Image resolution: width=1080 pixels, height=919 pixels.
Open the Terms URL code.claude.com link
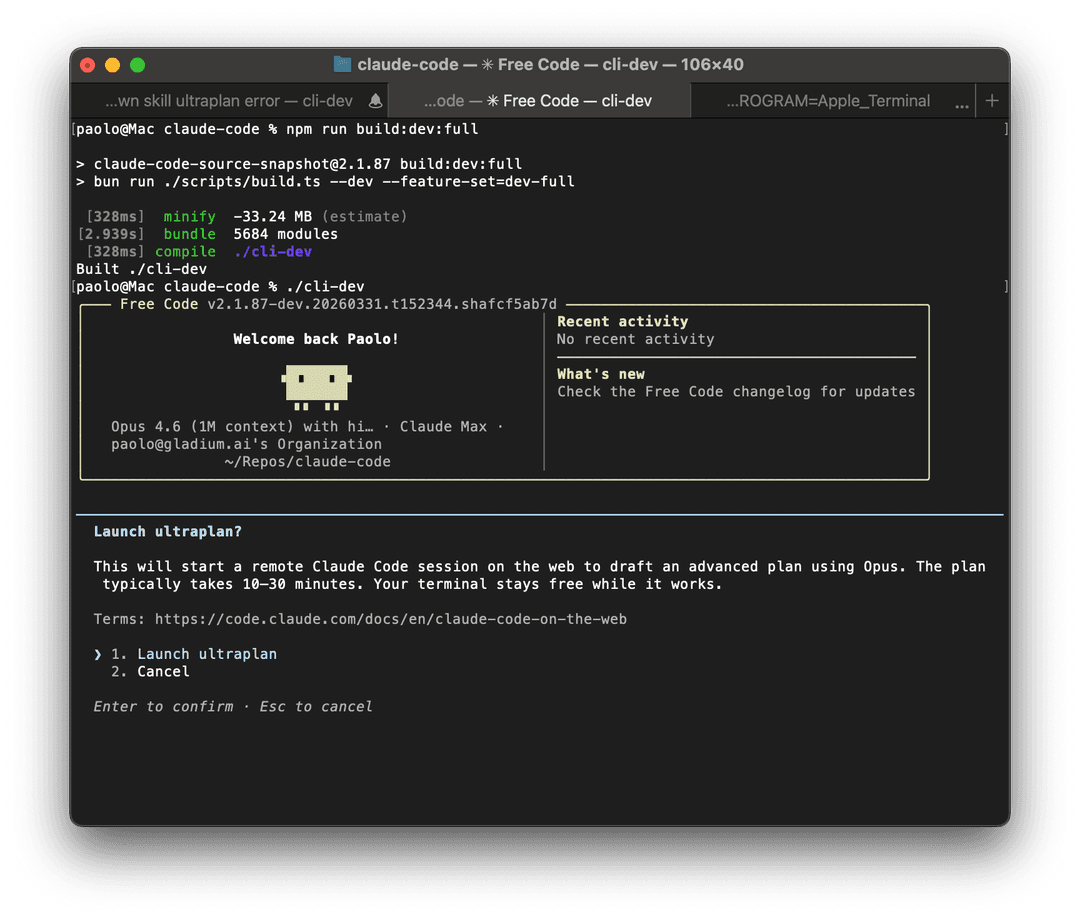(x=391, y=619)
